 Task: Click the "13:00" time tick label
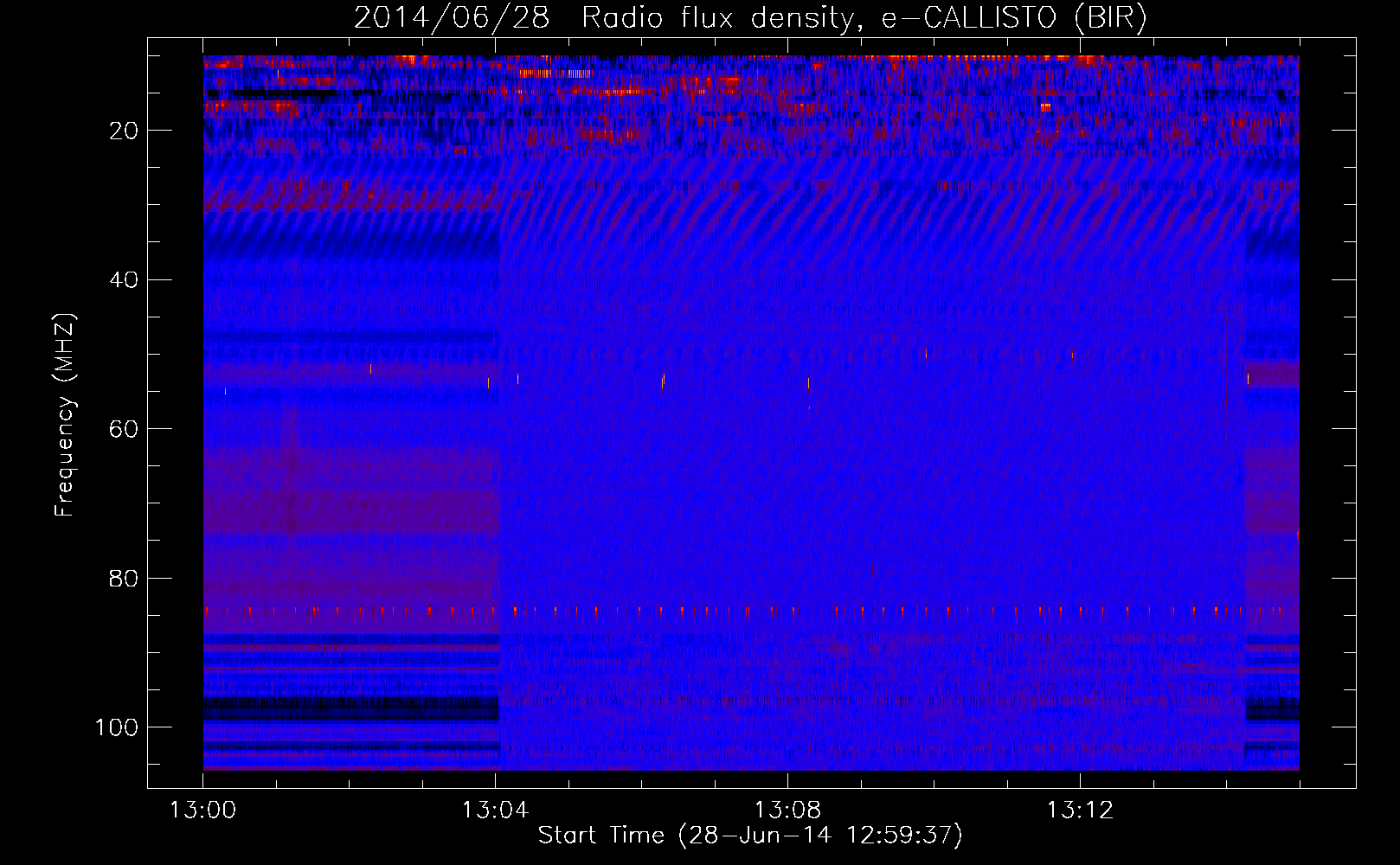[x=202, y=811]
